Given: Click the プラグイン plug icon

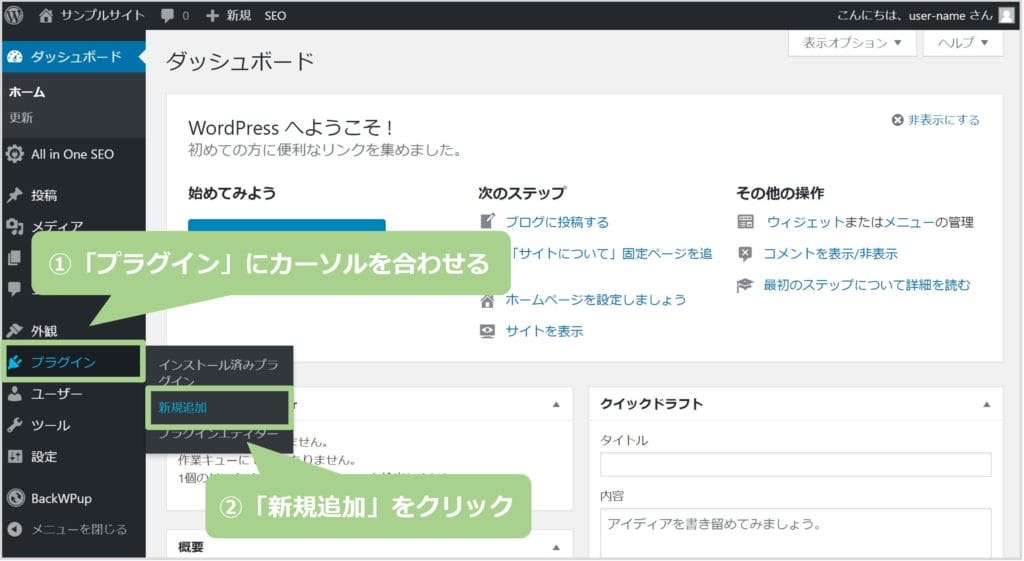Looking at the screenshot, I should click(15, 362).
